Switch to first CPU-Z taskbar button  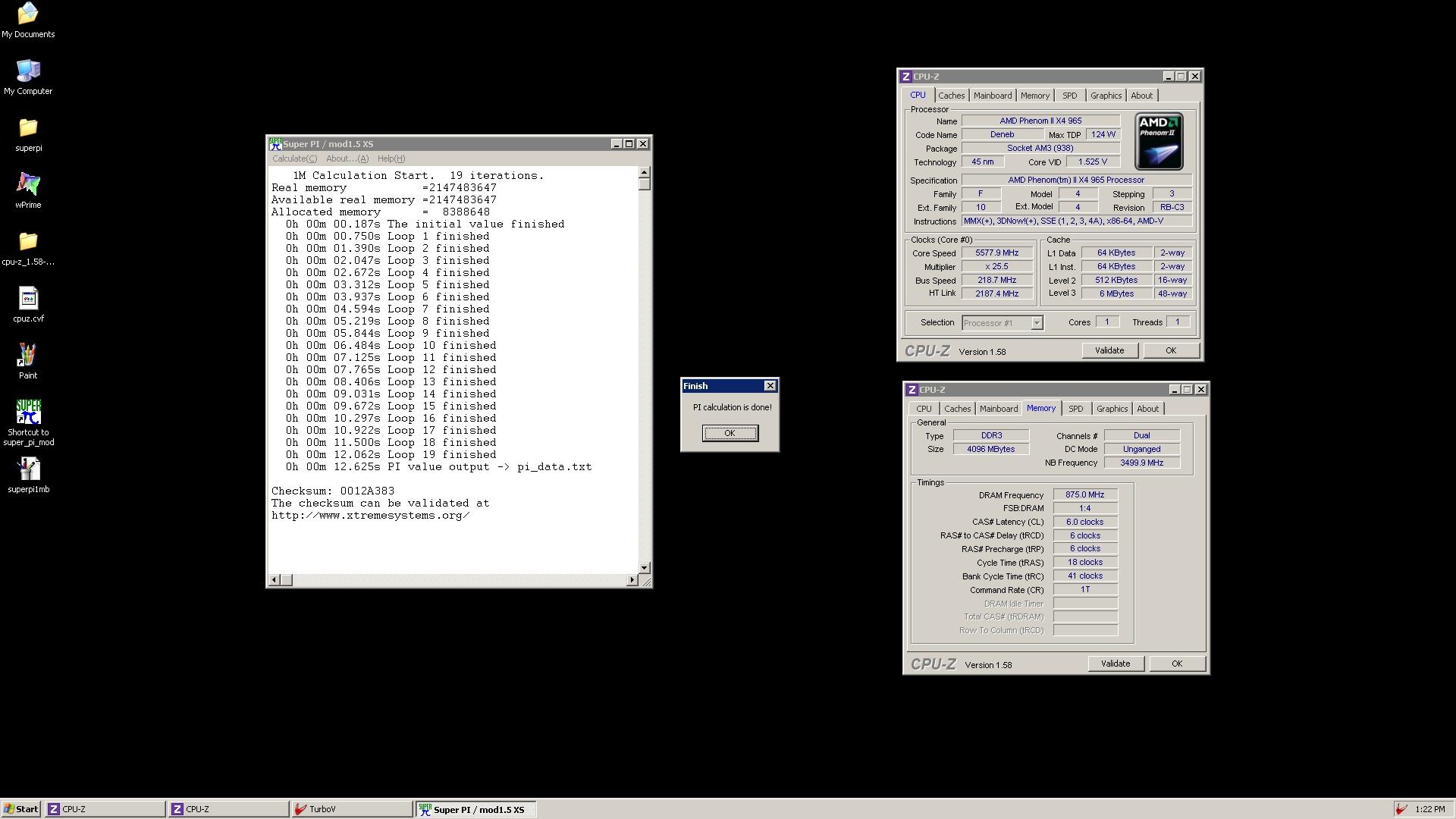(105, 809)
